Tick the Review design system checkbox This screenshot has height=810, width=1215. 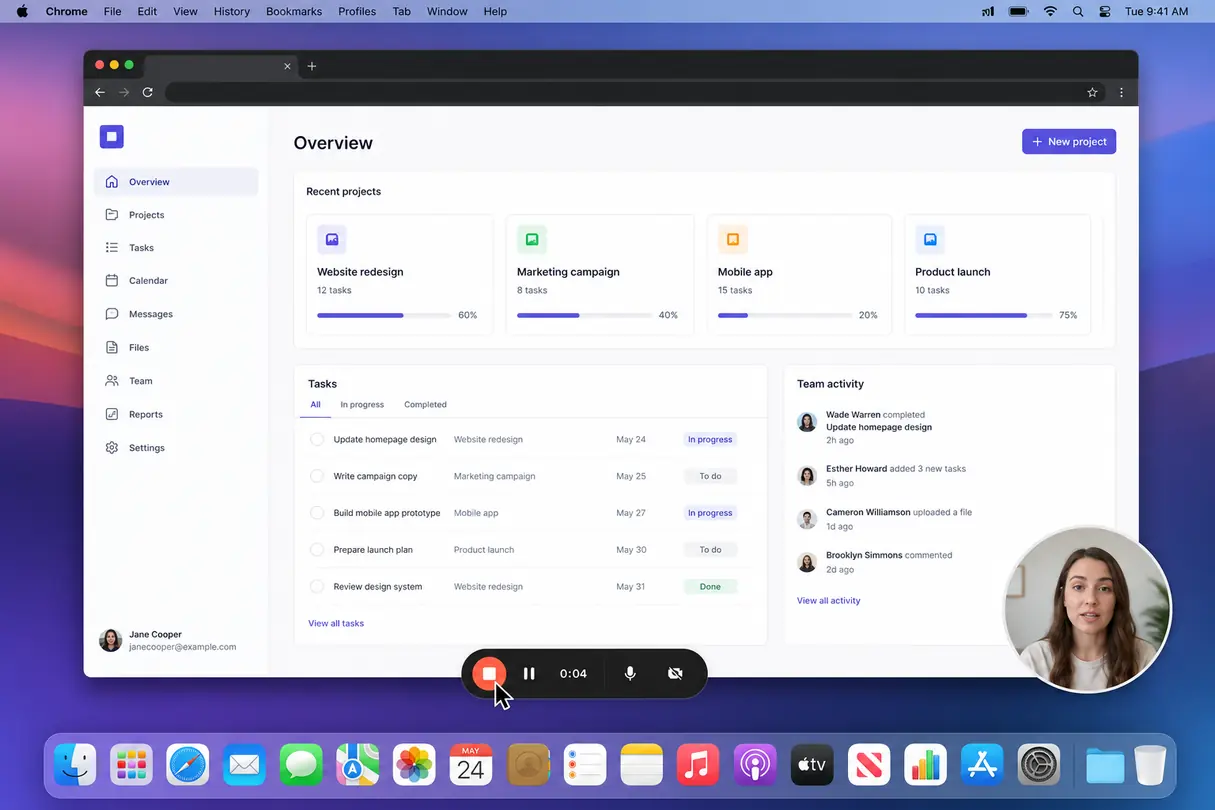point(317,587)
